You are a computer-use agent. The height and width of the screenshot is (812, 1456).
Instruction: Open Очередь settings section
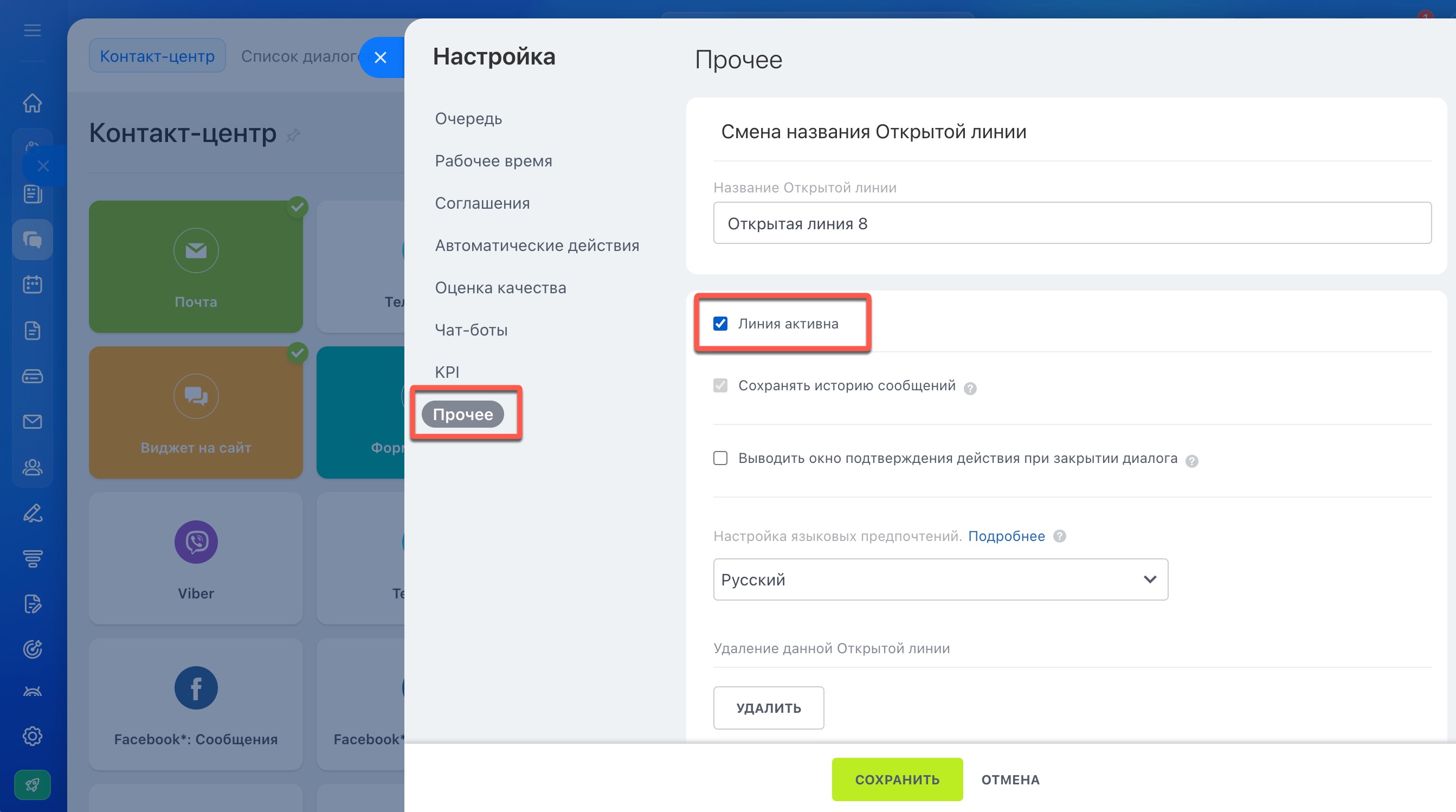468,119
